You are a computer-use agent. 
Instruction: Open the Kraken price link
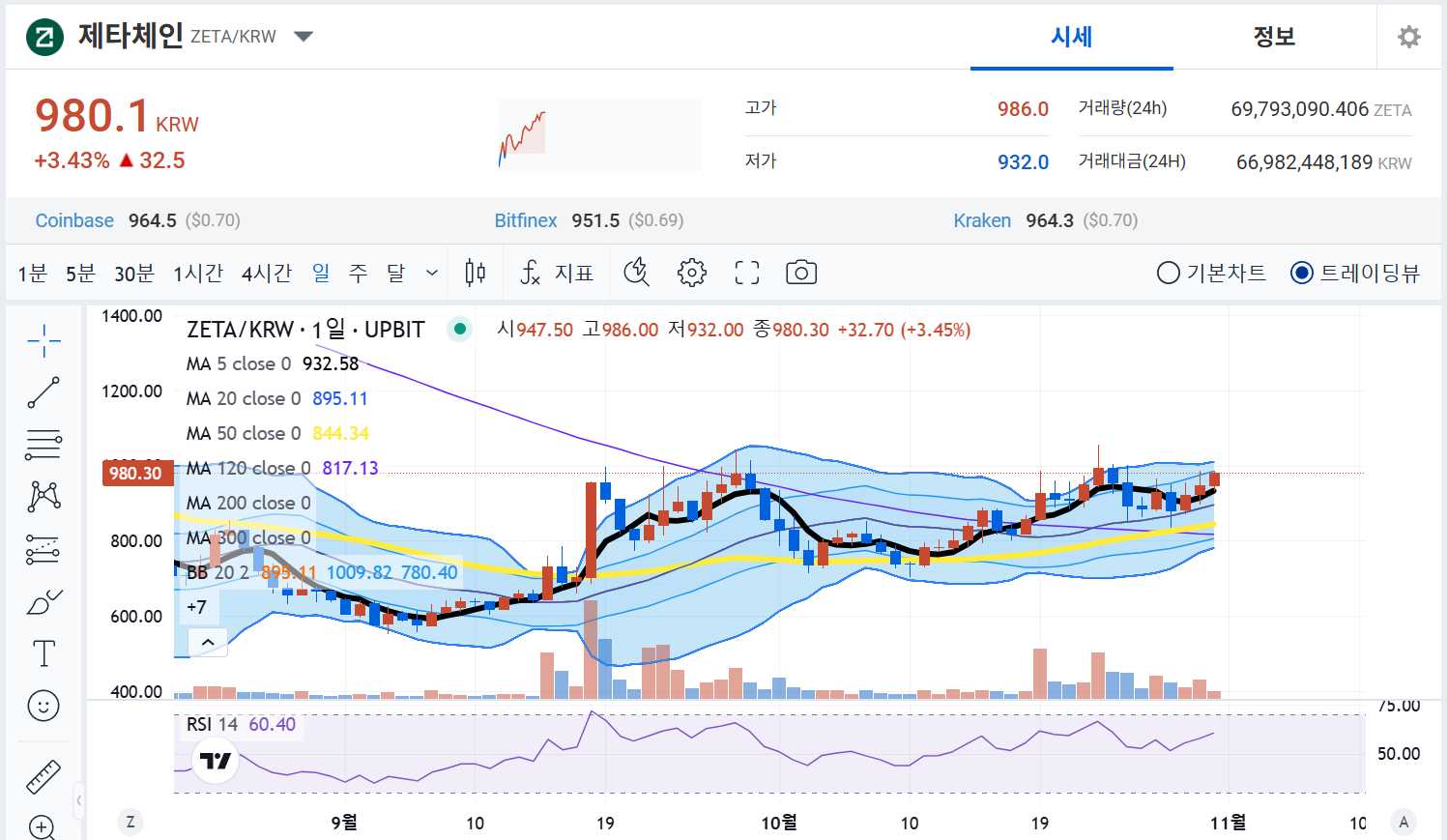point(982,220)
